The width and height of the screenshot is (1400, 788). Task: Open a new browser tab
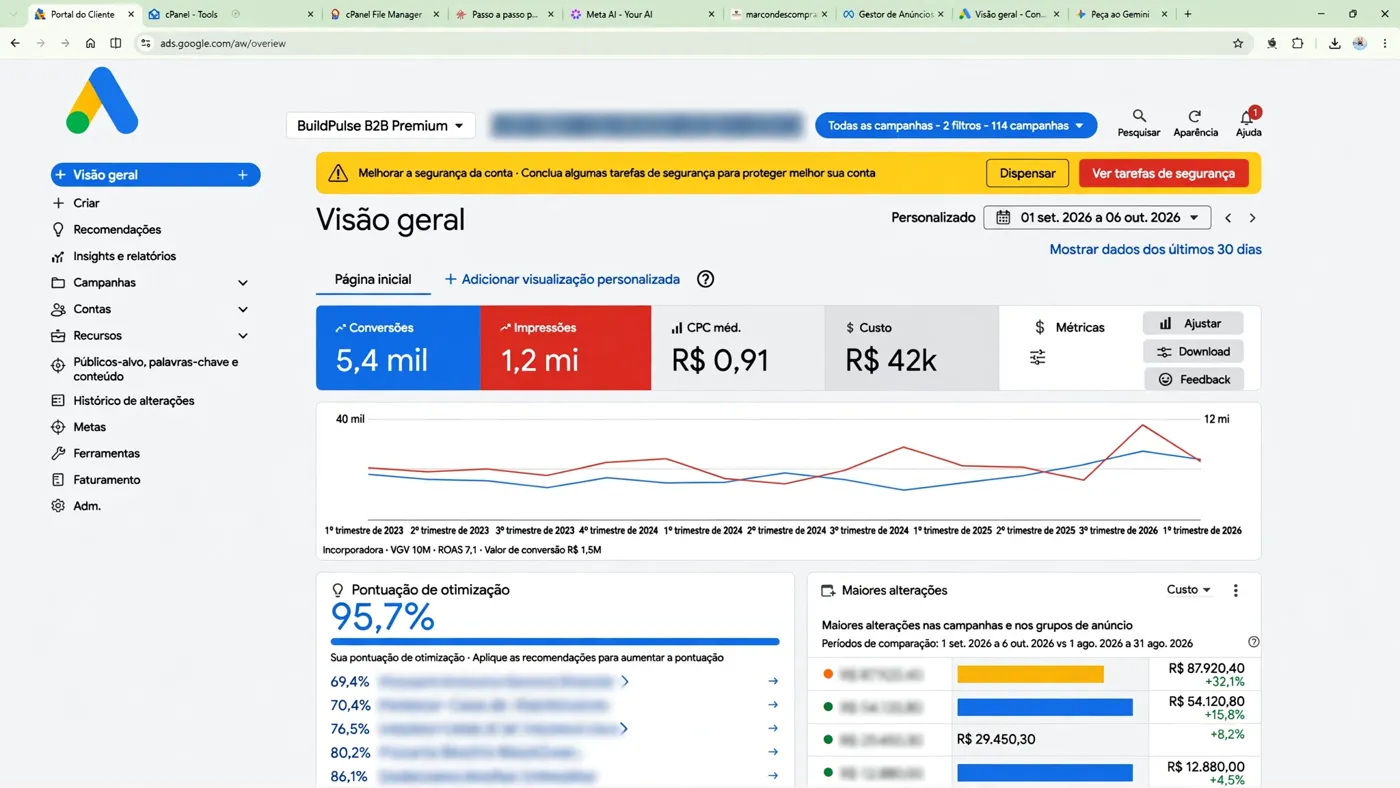(x=1187, y=14)
